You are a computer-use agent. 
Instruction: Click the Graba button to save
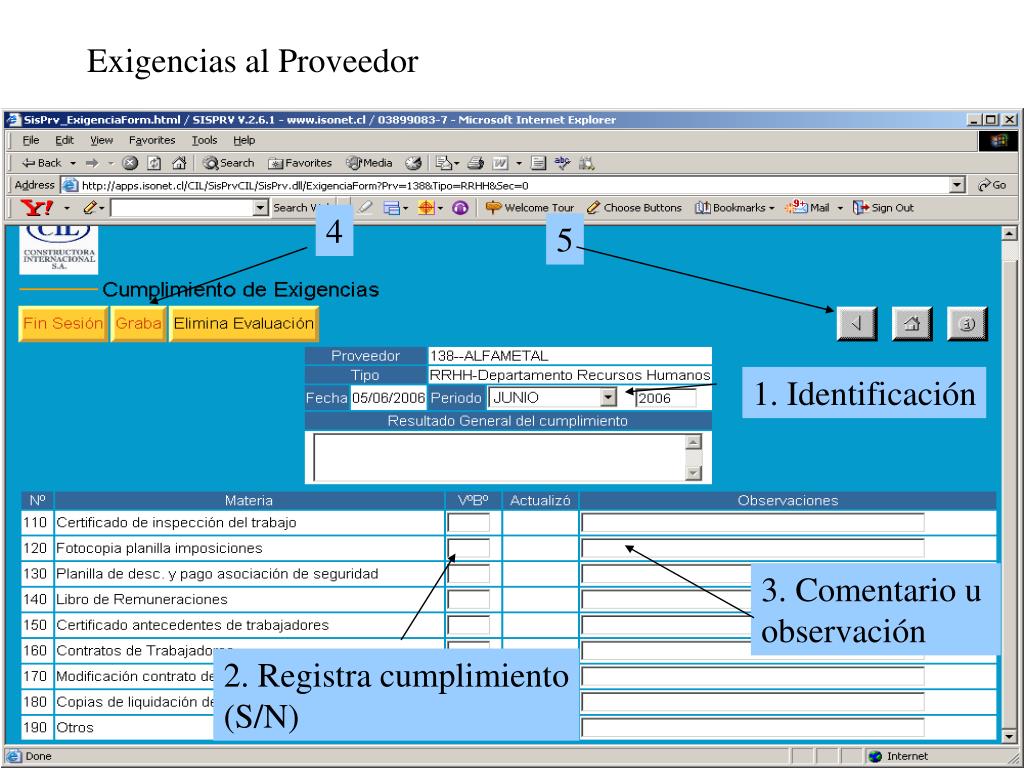click(138, 323)
